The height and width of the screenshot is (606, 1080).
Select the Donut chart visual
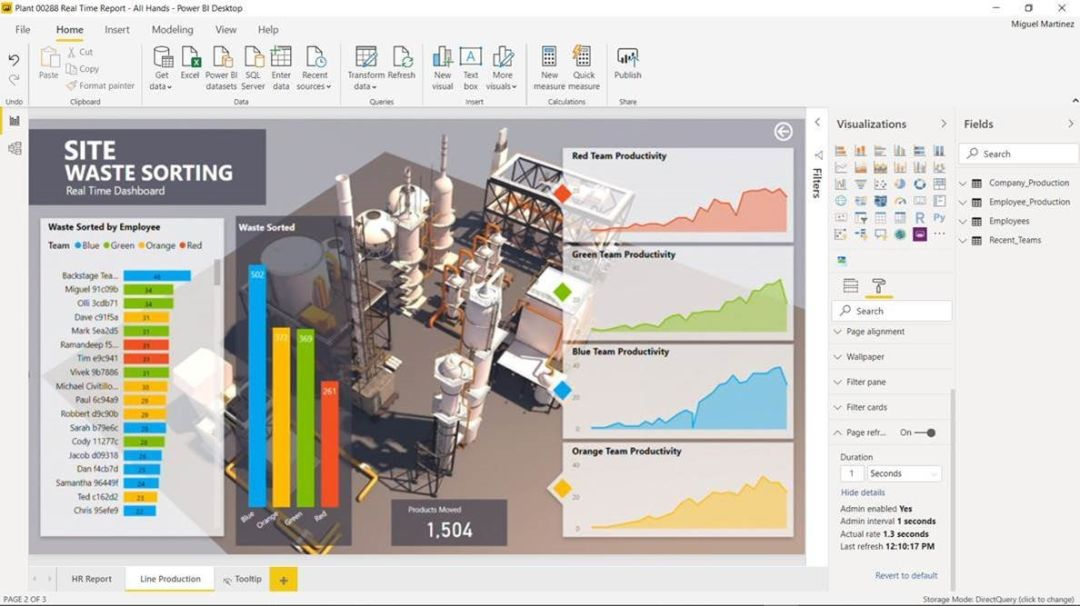(x=920, y=184)
